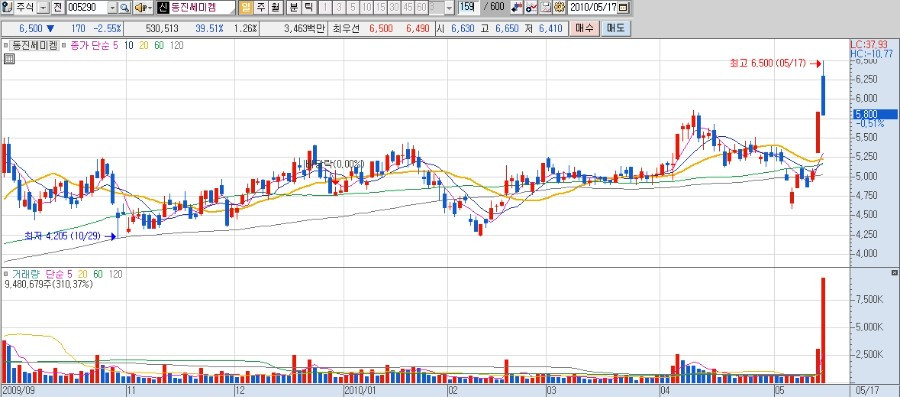Click the stock code field 005290
The image size is (900, 397).
click(x=86, y=8)
